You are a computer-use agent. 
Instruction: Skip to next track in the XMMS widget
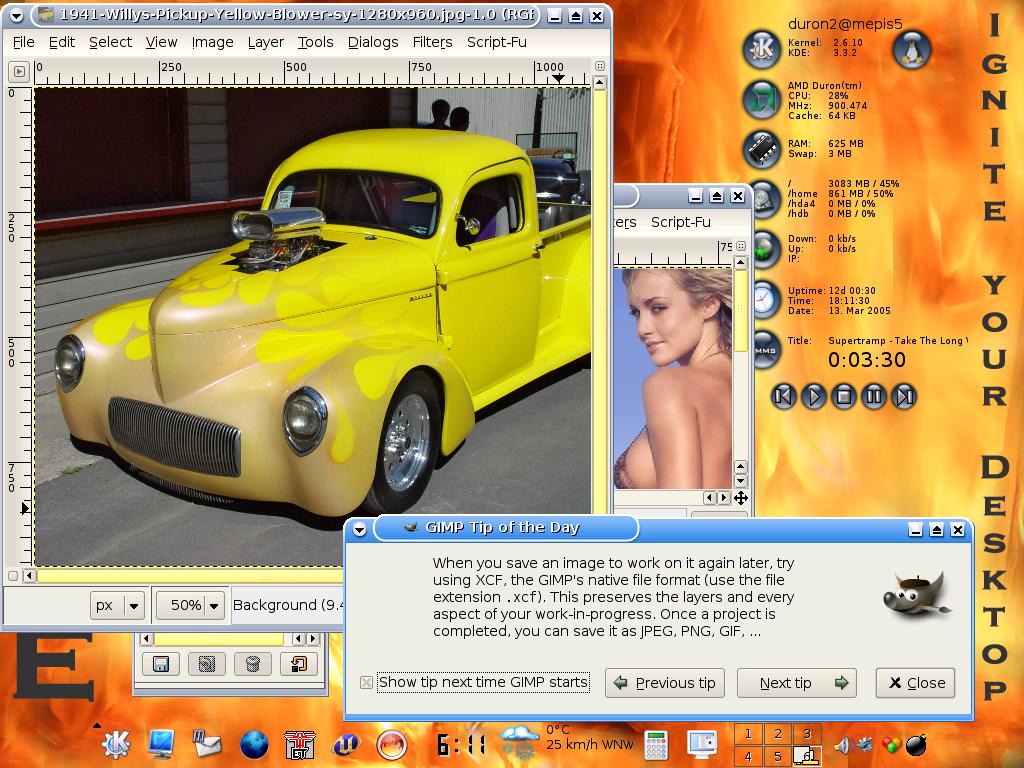pos(904,396)
